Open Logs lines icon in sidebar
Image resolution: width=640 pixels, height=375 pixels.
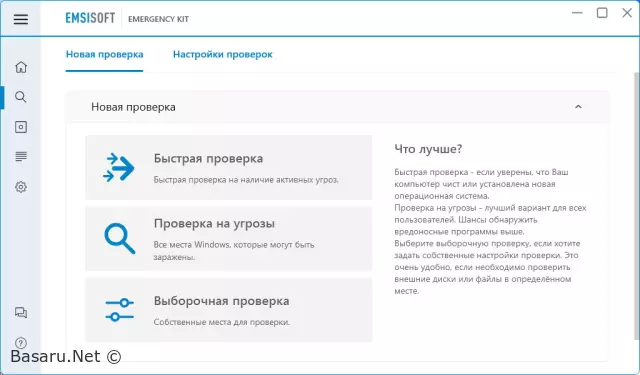[21, 156]
